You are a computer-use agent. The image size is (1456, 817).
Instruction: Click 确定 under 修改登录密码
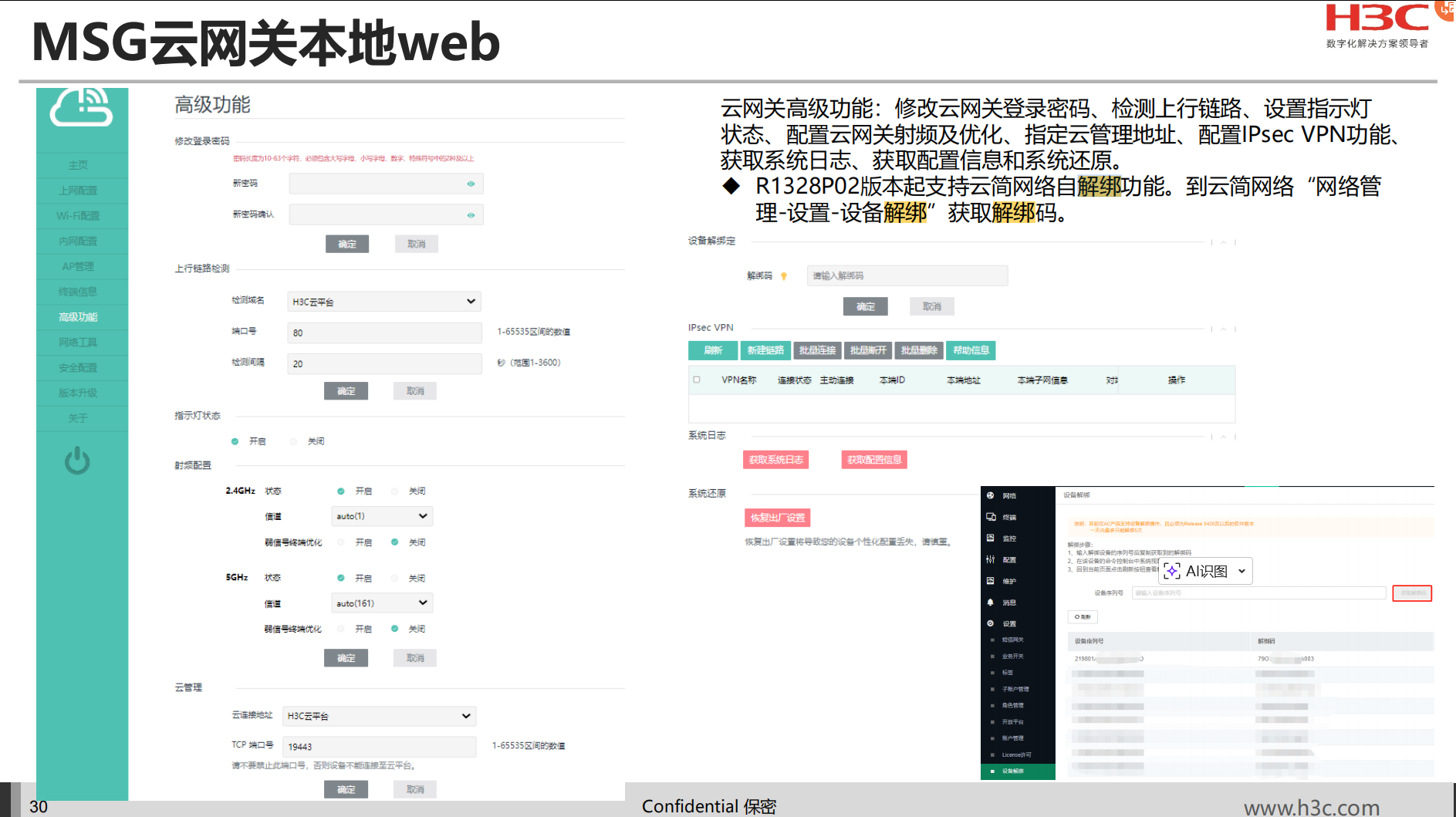pos(347,244)
